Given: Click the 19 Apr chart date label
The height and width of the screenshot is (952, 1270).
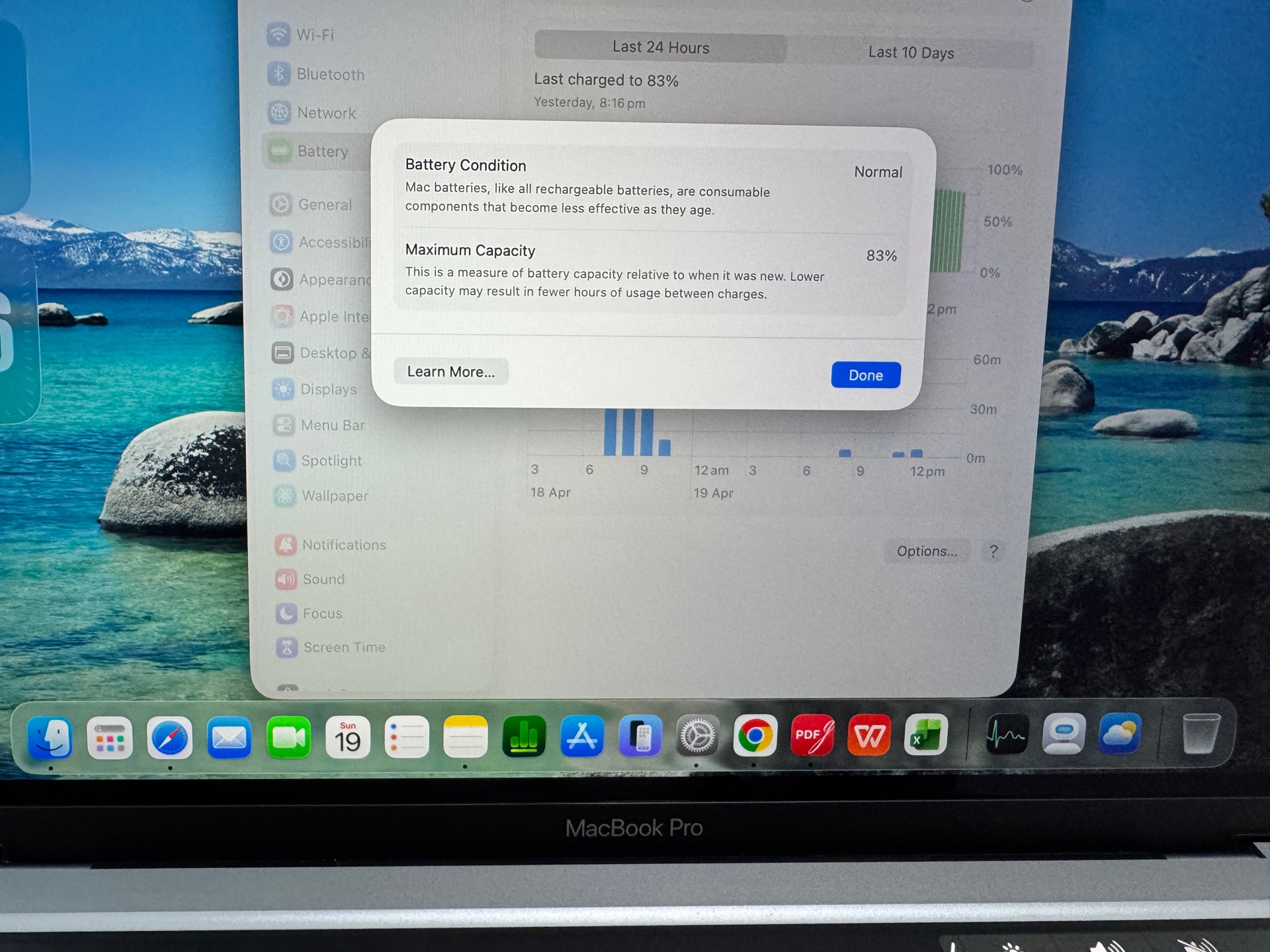Looking at the screenshot, I should 713,493.
